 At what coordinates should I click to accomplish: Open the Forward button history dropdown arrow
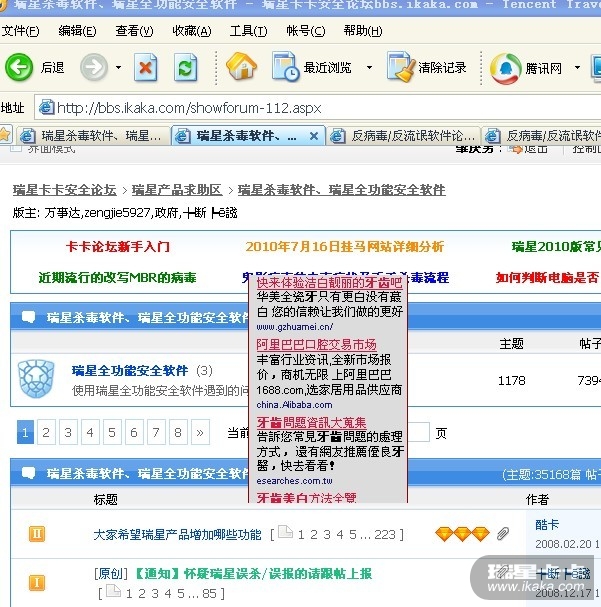tap(118, 67)
